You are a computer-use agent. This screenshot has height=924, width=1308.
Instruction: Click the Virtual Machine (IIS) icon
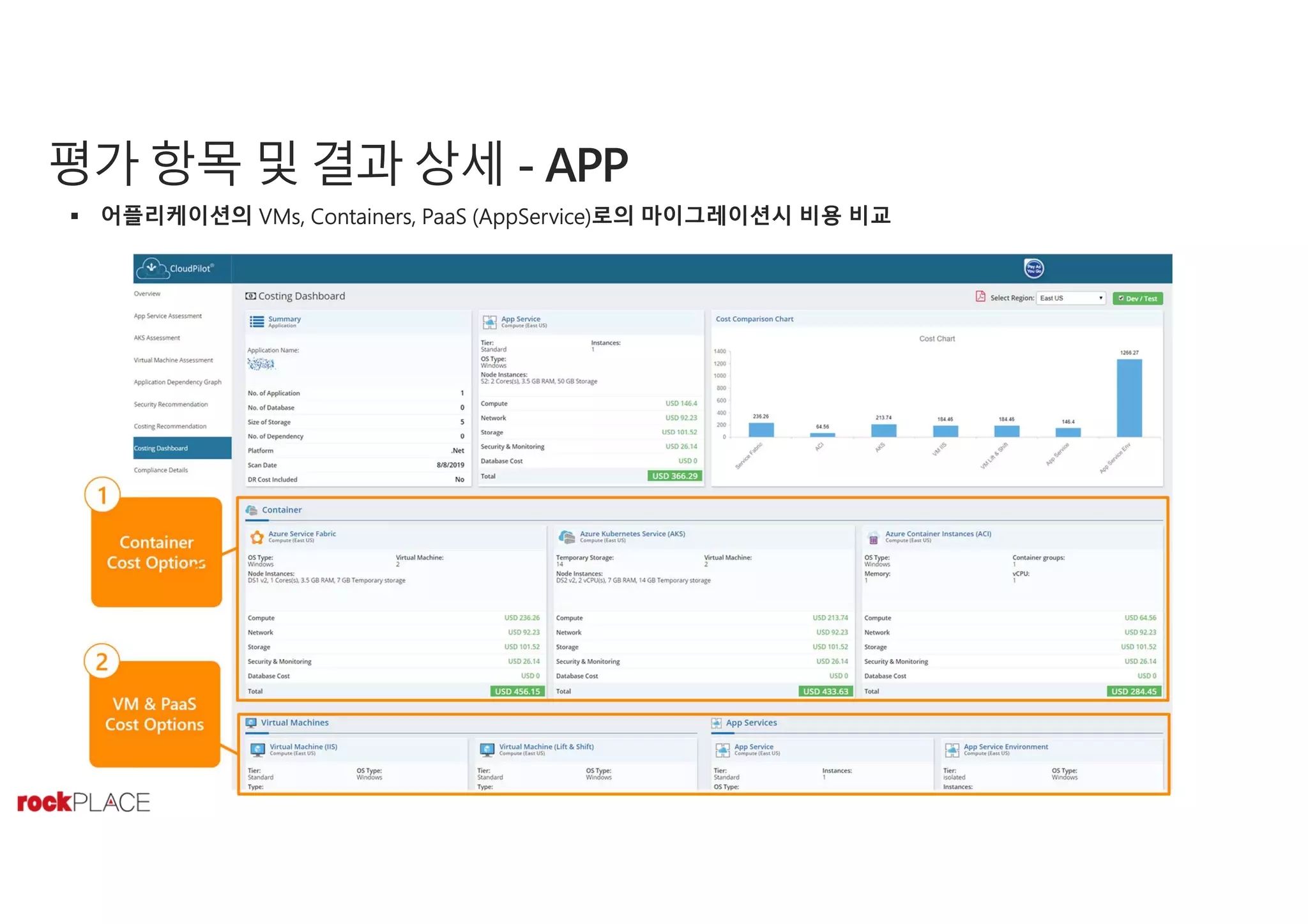click(x=257, y=749)
